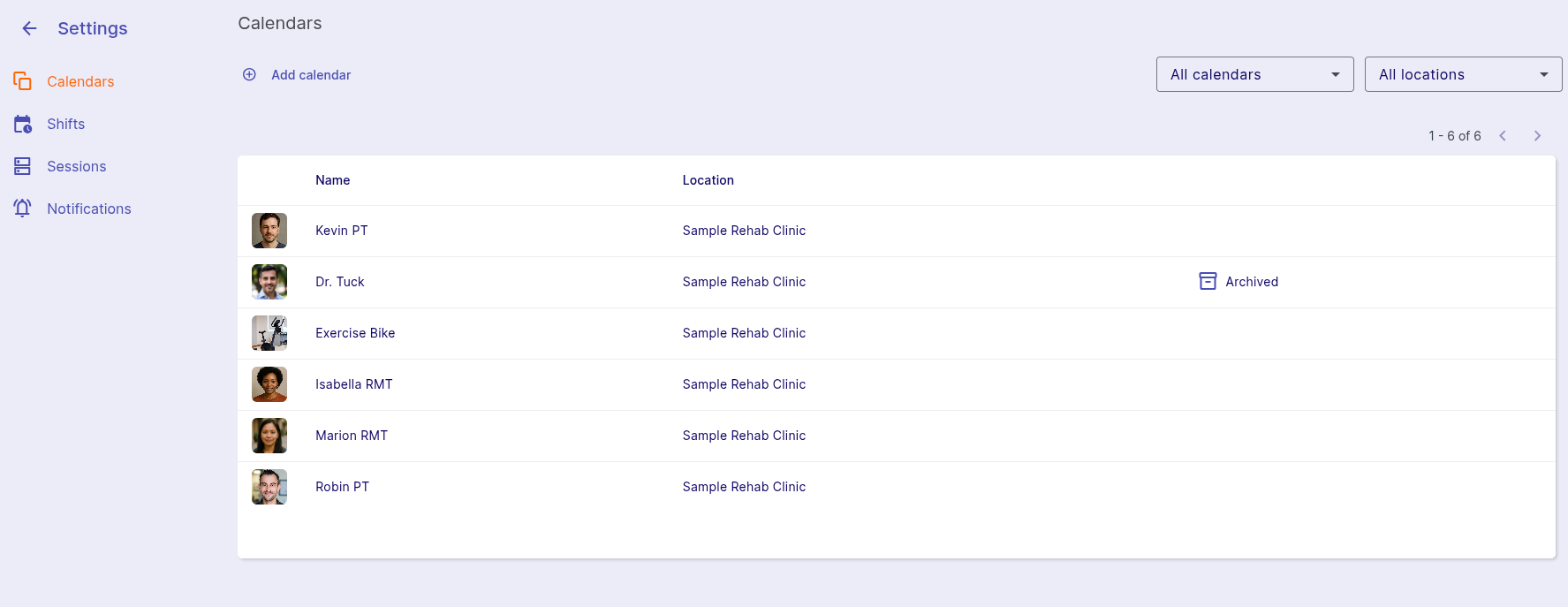Image resolution: width=1568 pixels, height=607 pixels.
Task: Click the Sessions sidebar icon
Action: [x=22, y=166]
